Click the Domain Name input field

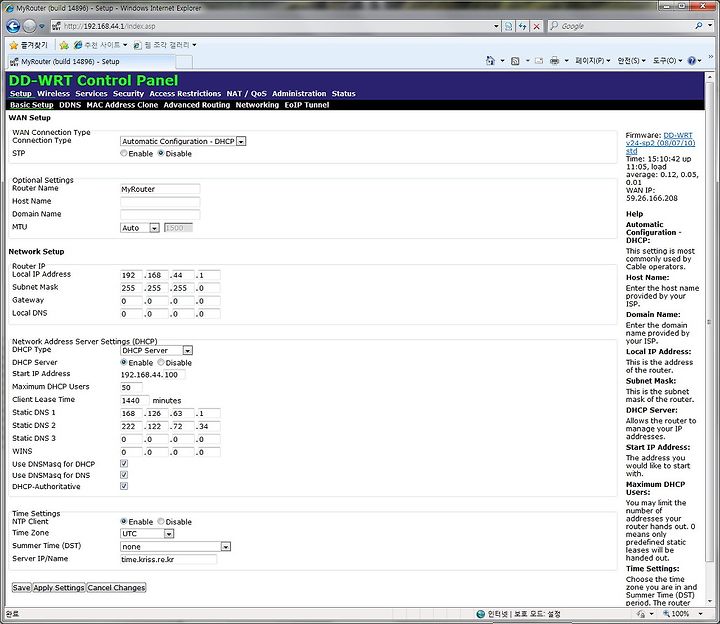pyautogui.click(x=160, y=214)
